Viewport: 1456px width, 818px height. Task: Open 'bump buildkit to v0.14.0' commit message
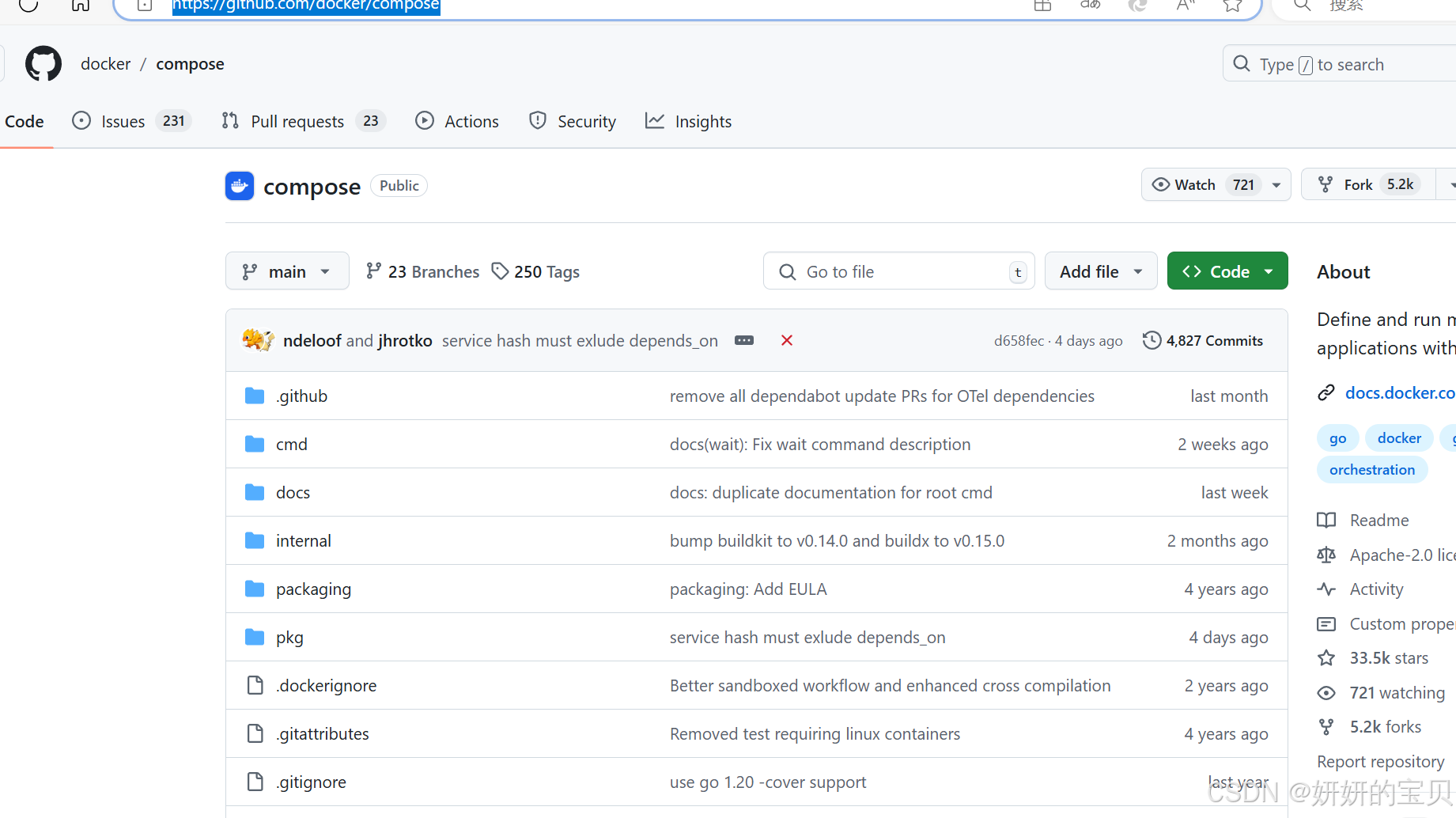(837, 540)
